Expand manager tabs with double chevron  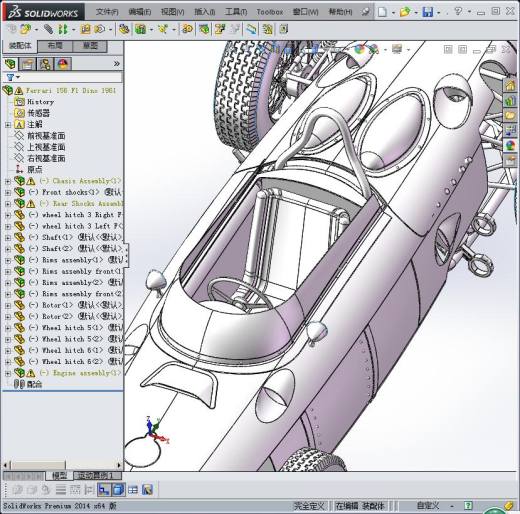[x=116, y=64]
